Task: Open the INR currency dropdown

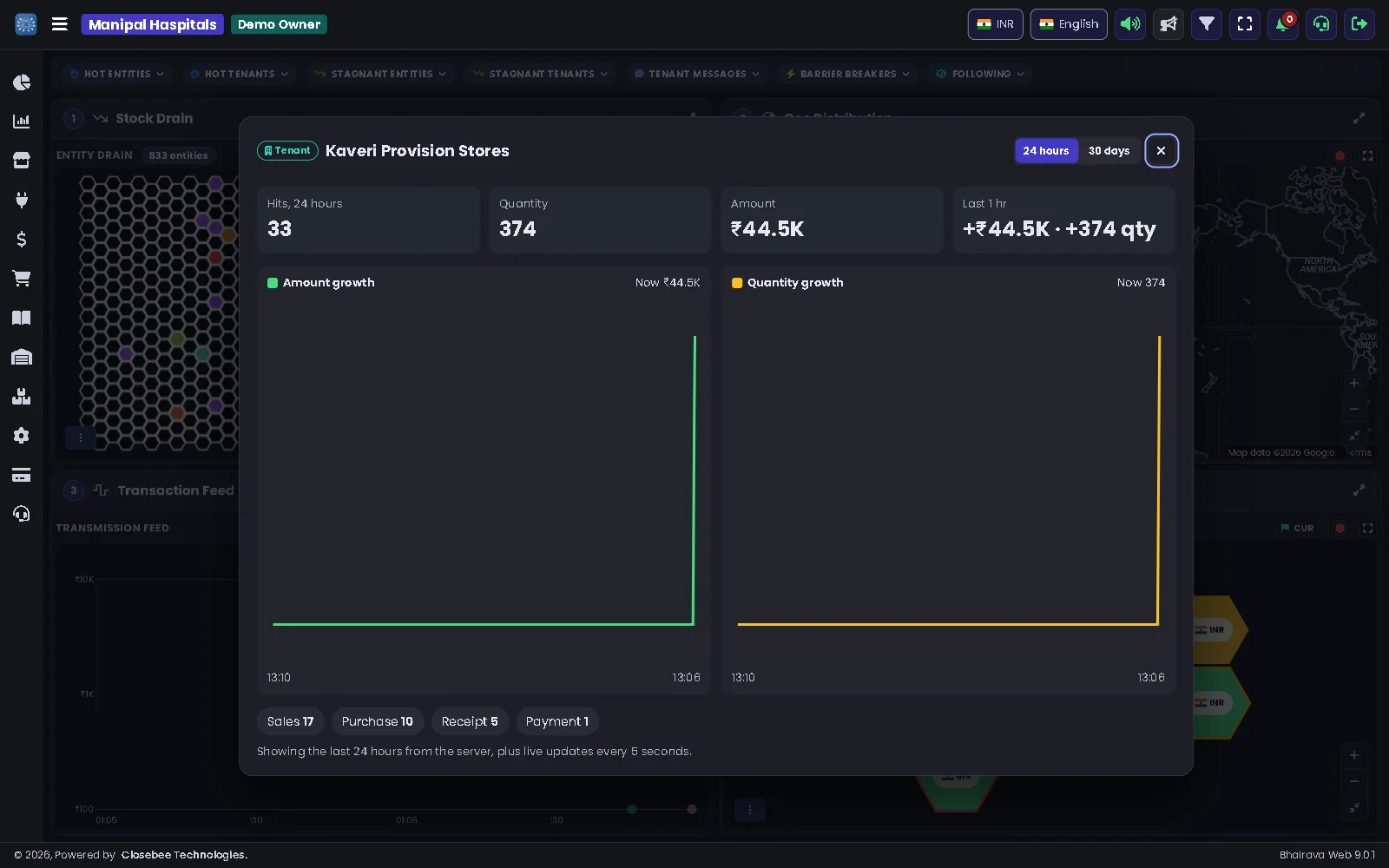Action: 996,24
